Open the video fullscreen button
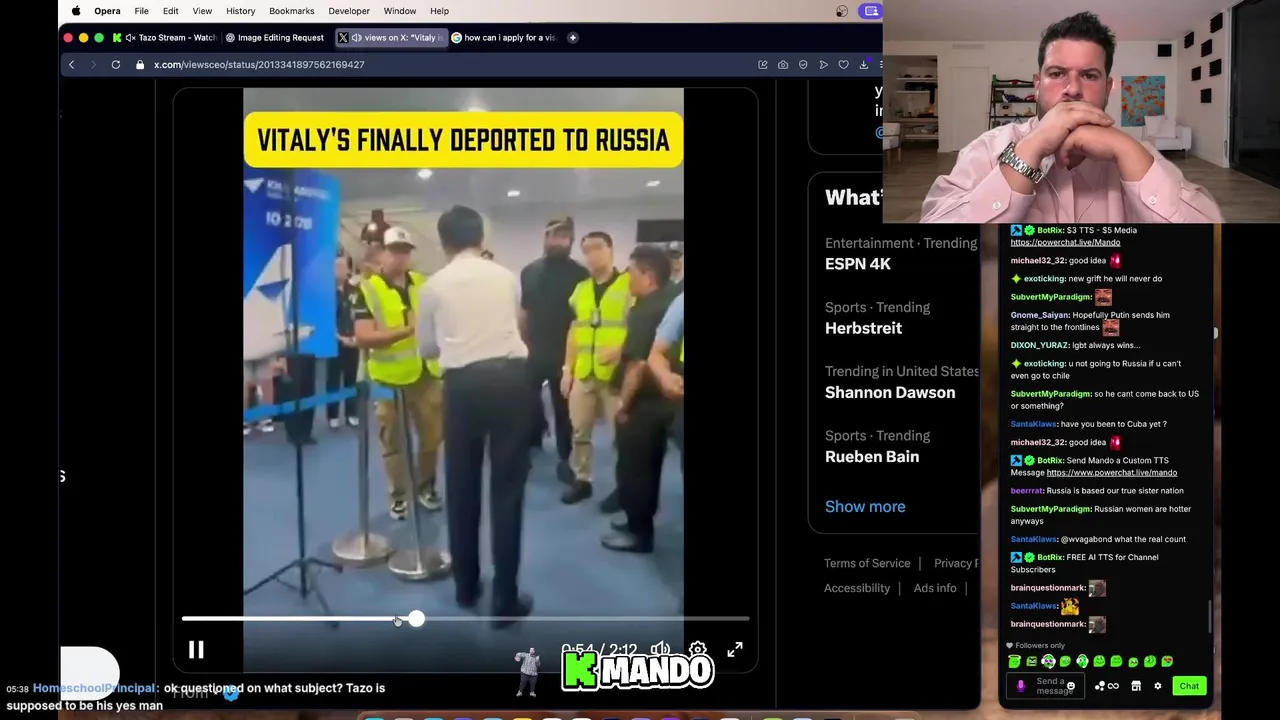 735,650
